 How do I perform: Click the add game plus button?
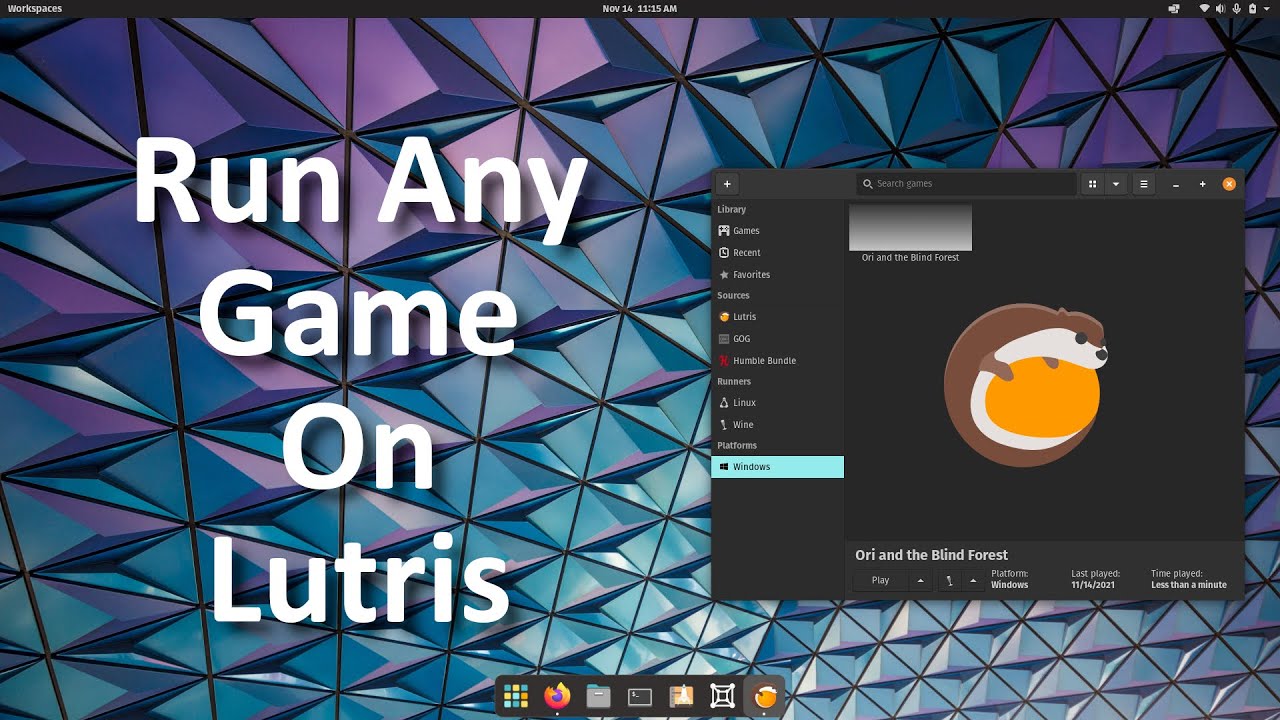tap(727, 184)
